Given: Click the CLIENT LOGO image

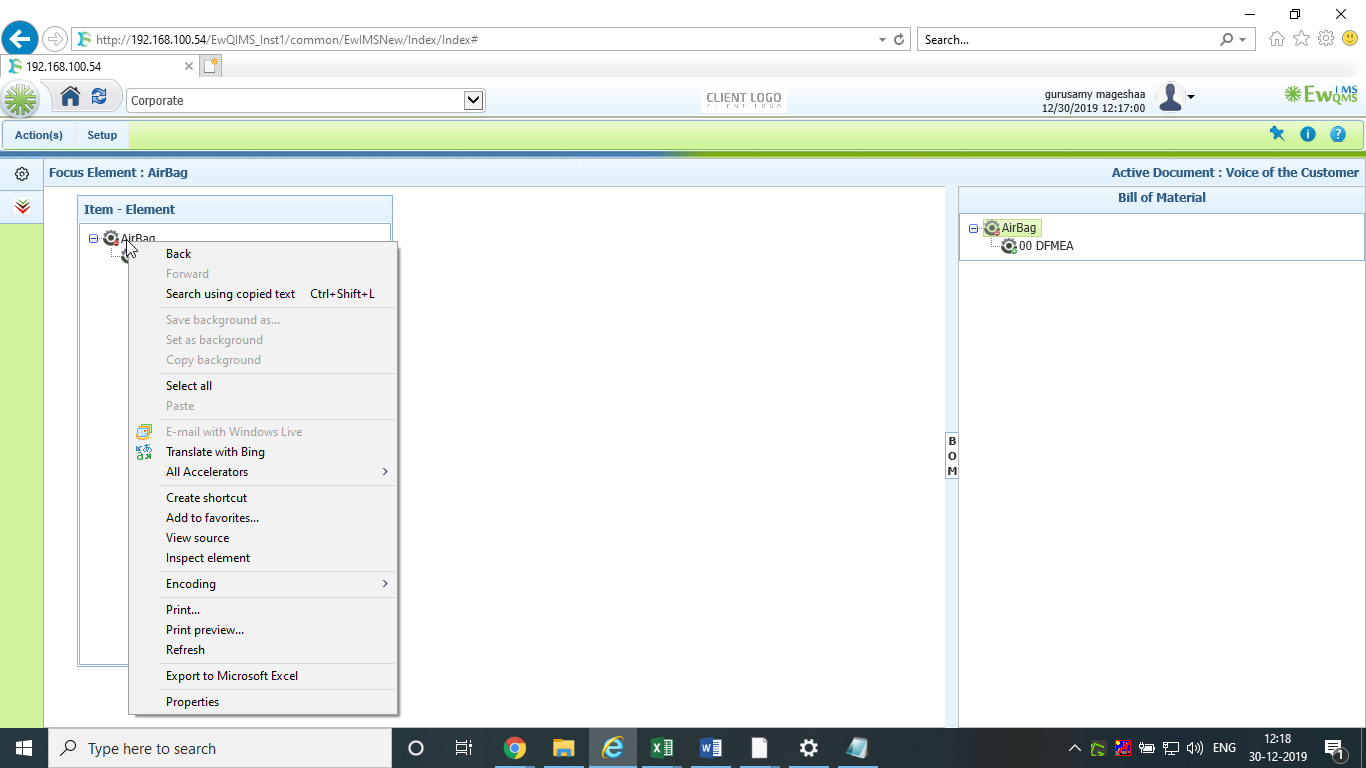Looking at the screenshot, I should coord(744,100).
